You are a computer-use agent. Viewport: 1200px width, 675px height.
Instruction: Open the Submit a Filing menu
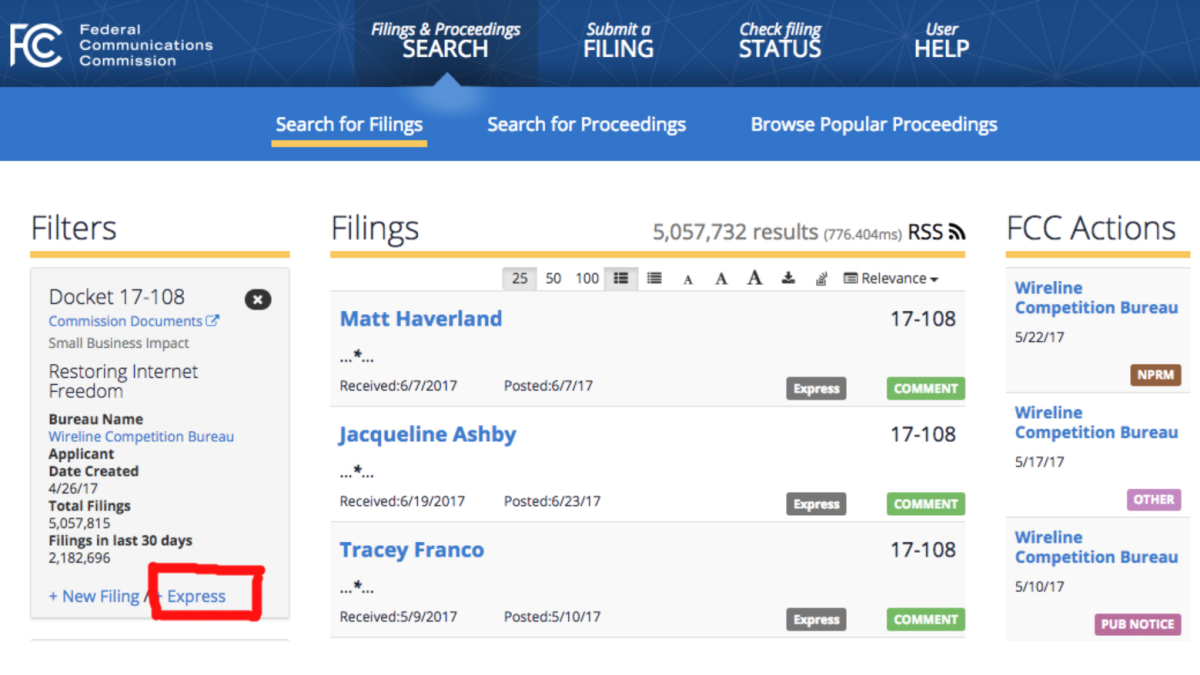[x=618, y=40]
